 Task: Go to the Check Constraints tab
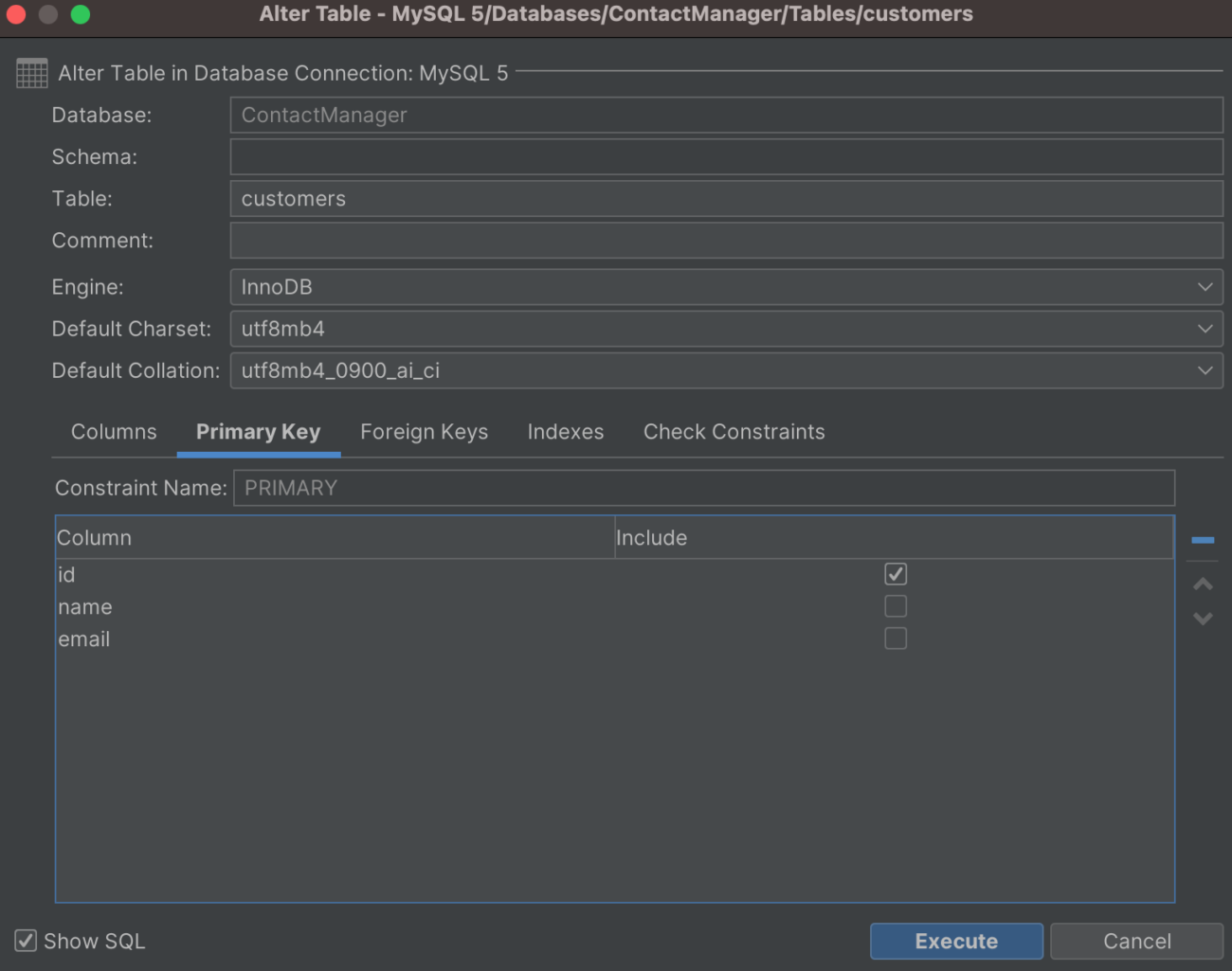734,432
